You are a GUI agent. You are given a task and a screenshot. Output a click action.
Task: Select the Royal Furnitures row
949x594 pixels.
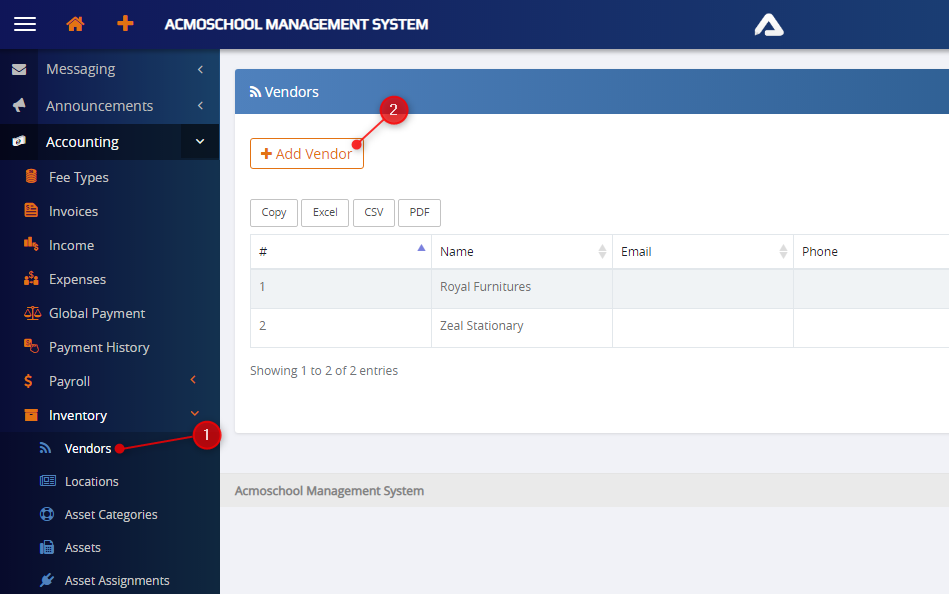[485, 287]
